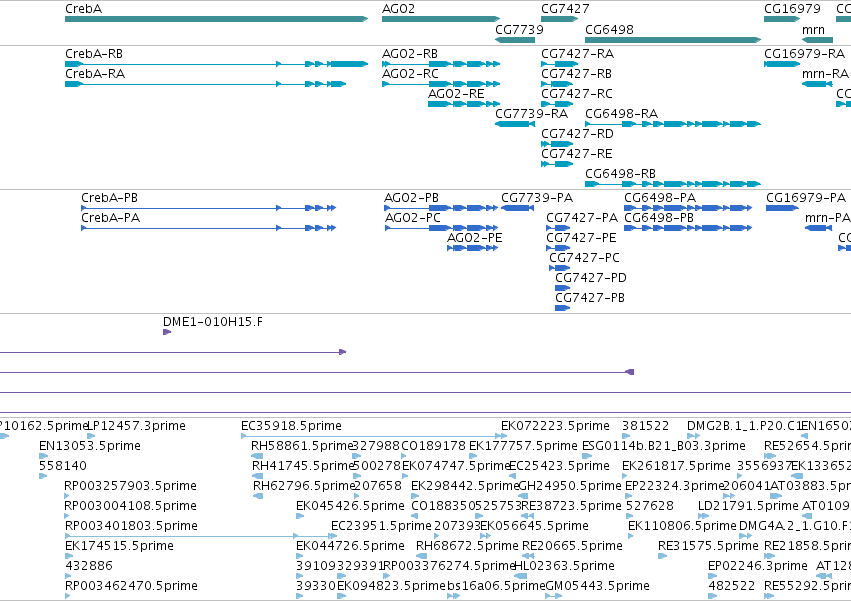Viewport: 851px width, 601px height.
Task: Select transcript CrebA-RA label
Action: coord(95,74)
